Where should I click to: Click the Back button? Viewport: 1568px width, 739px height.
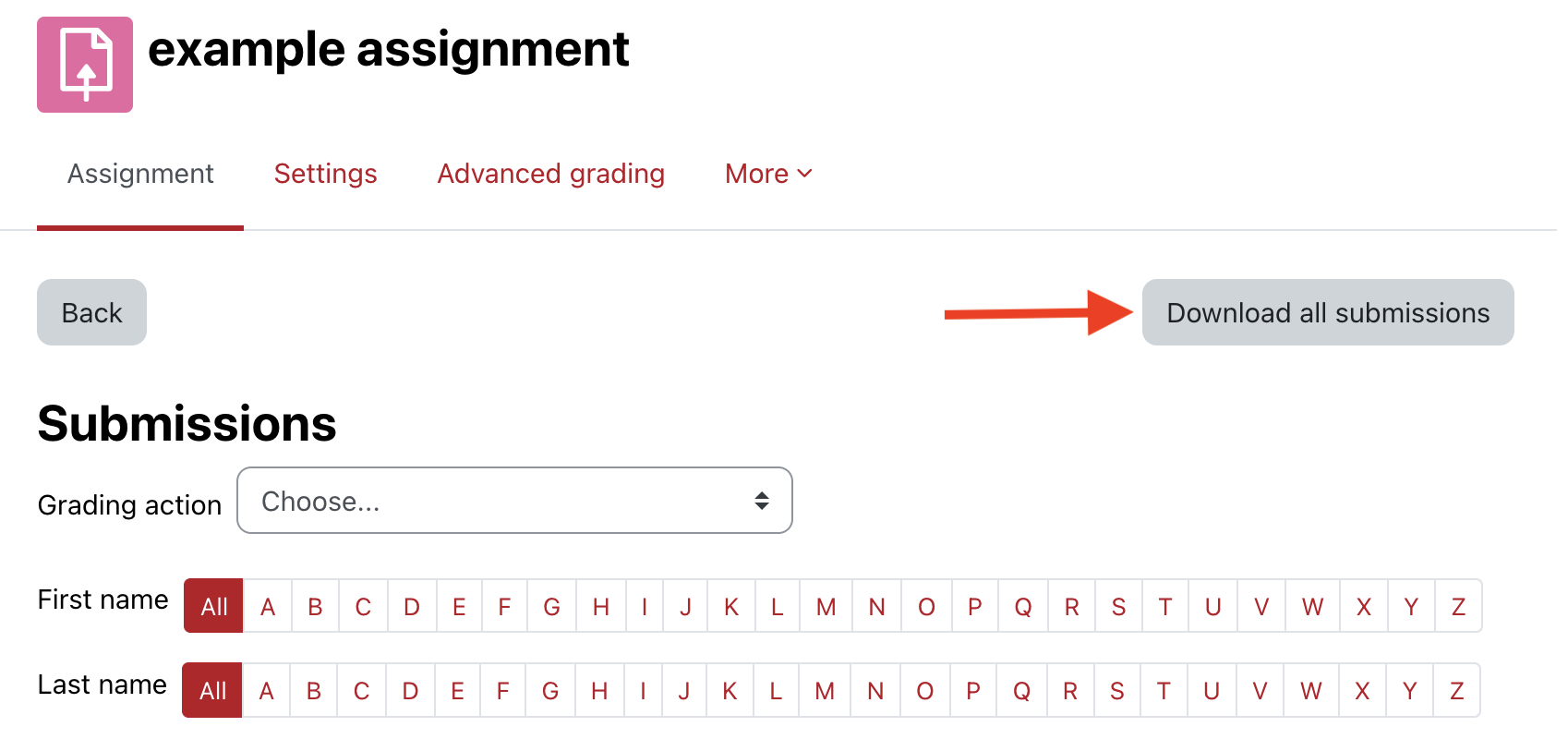91,313
